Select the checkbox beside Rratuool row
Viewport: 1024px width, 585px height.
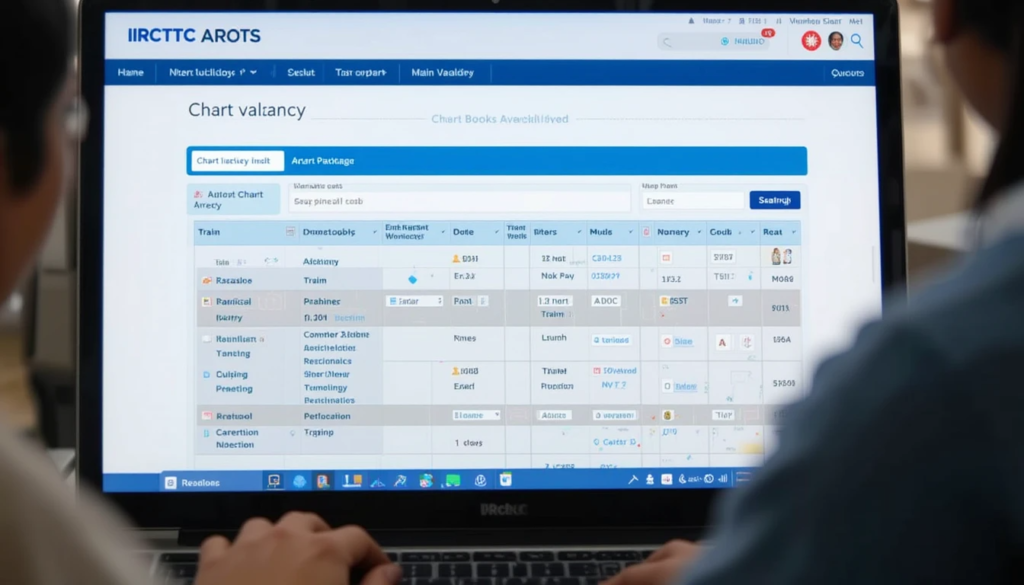206,415
